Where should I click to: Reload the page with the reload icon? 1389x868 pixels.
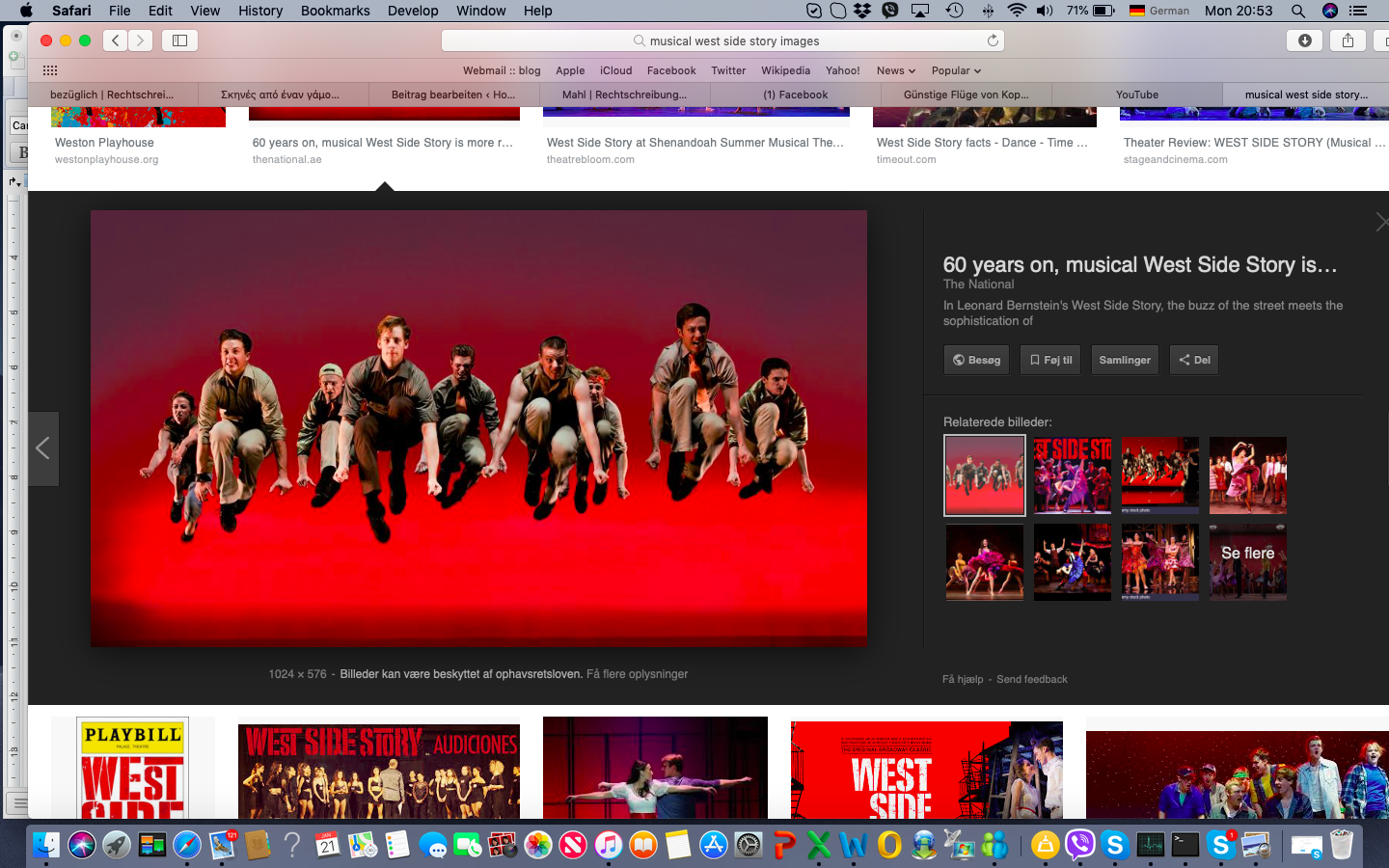click(x=993, y=41)
